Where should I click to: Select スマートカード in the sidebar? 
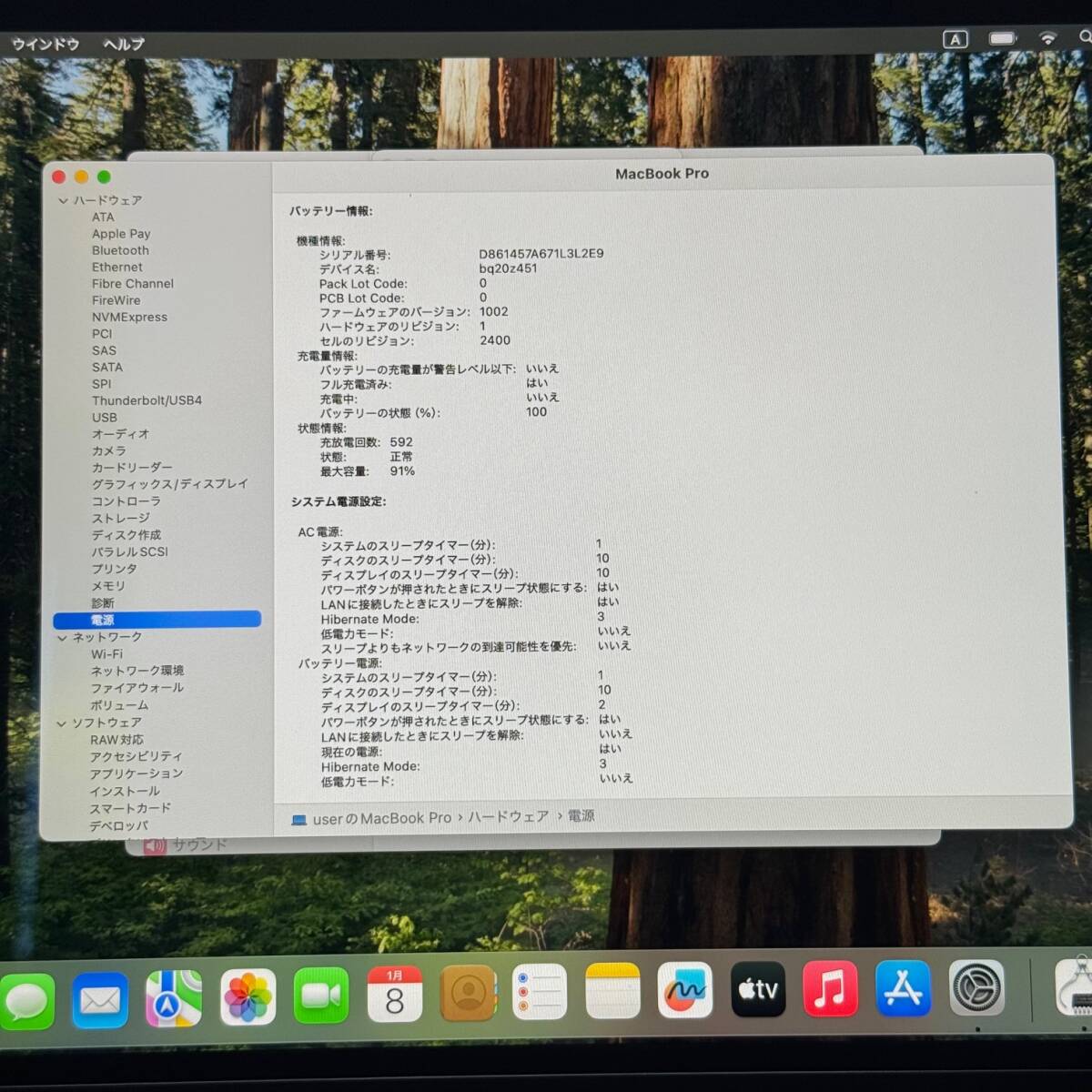click(x=130, y=808)
